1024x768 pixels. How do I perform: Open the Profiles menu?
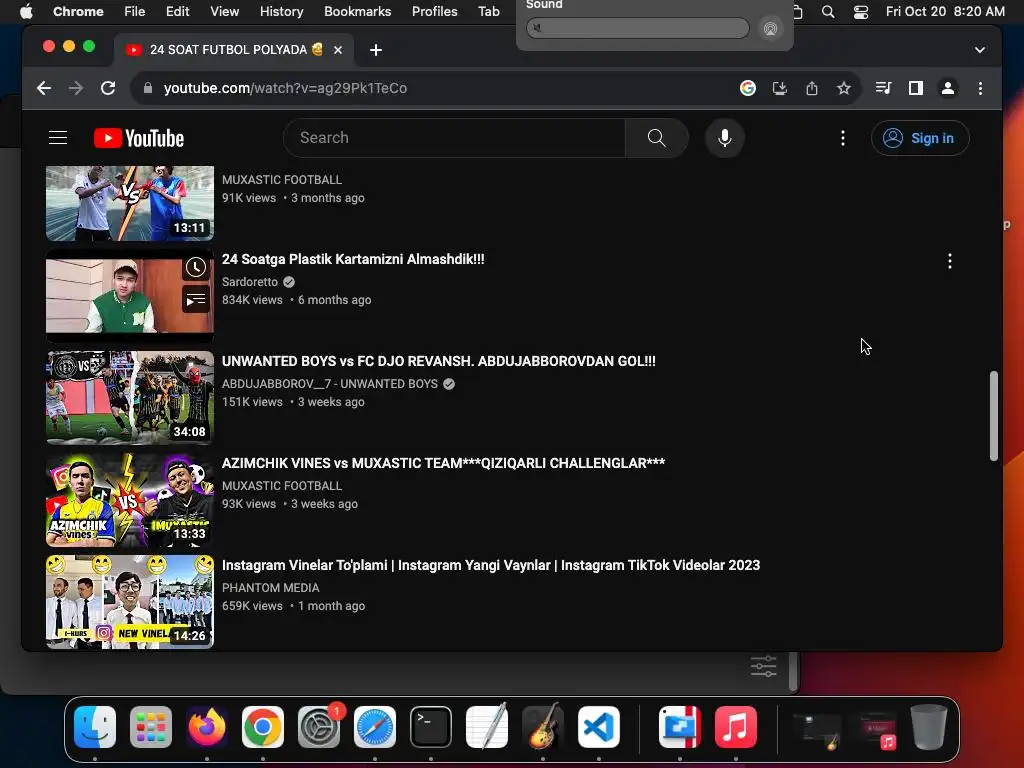(434, 11)
